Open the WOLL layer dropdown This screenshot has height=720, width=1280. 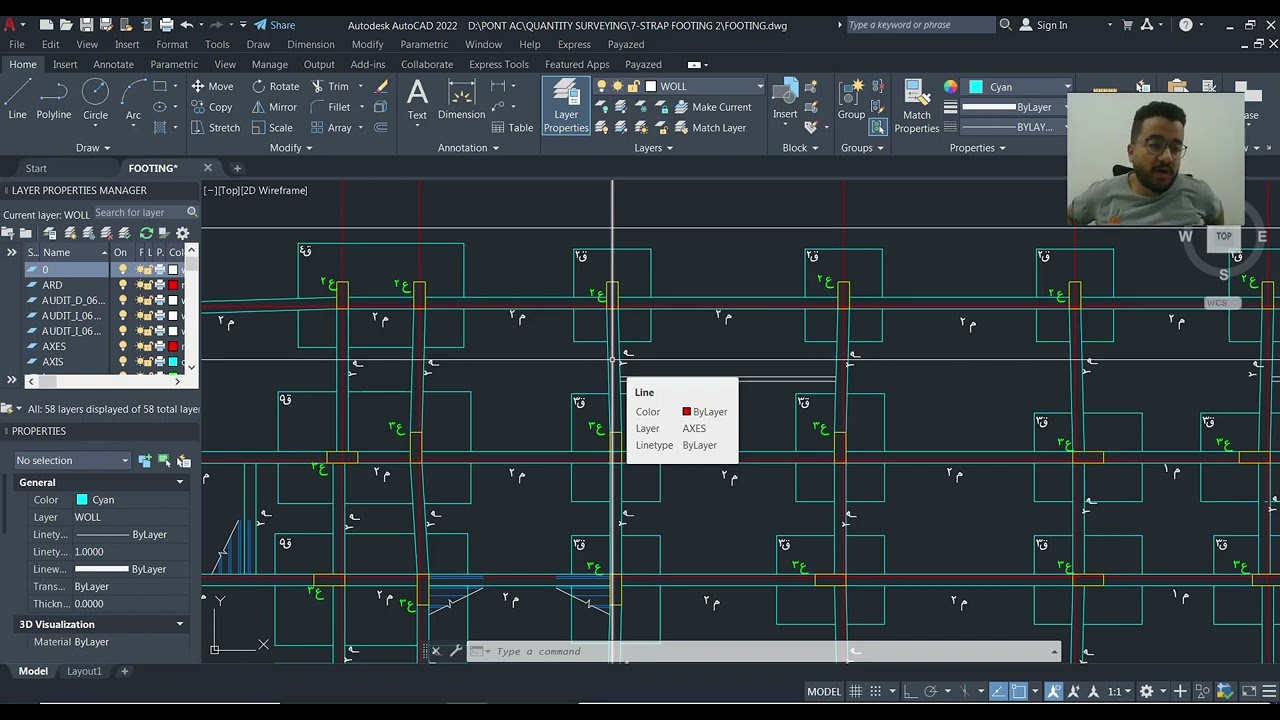pos(704,86)
